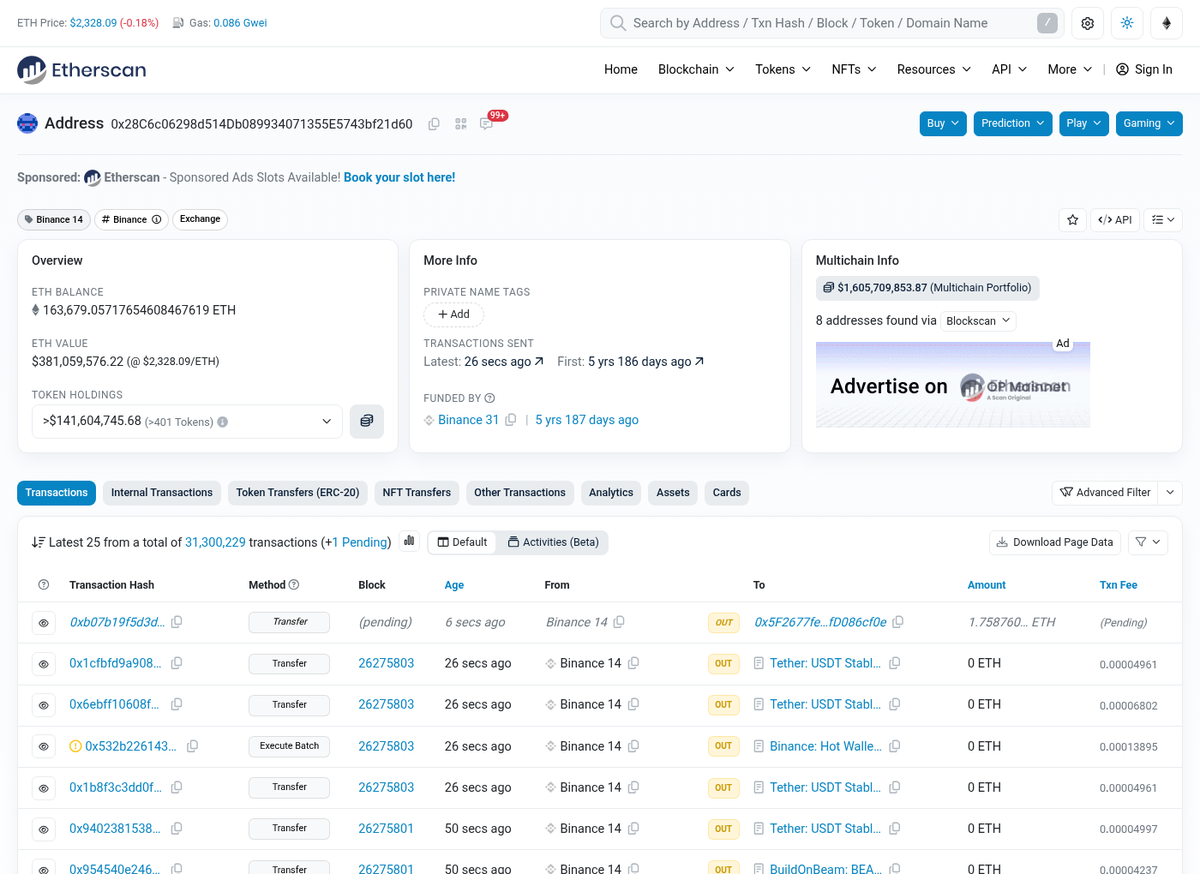
Task: Open the Token Transfers (ERC-20) tab
Action: click(297, 492)
